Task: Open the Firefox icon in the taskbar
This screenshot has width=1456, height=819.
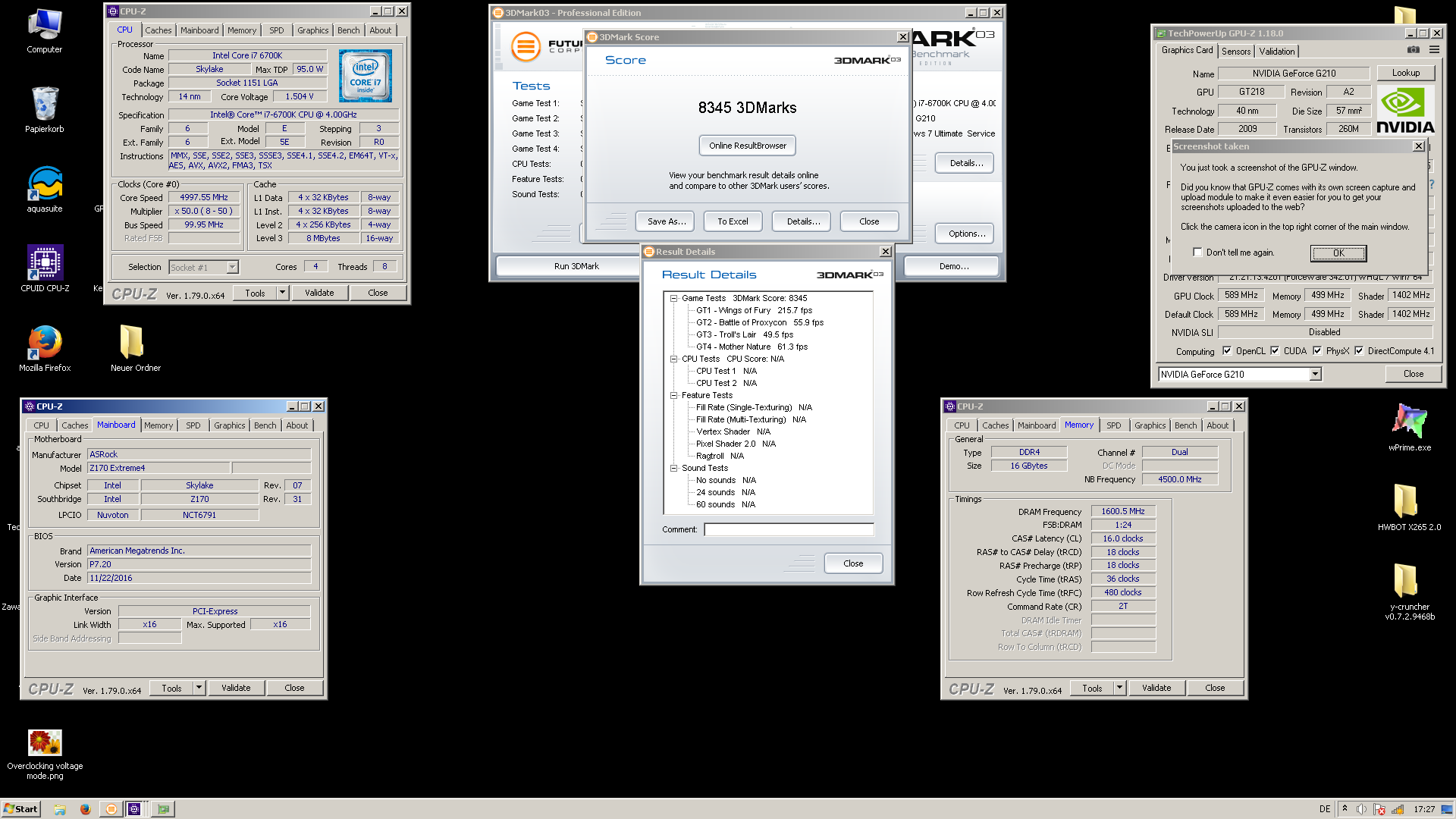Action: (85, 809)
